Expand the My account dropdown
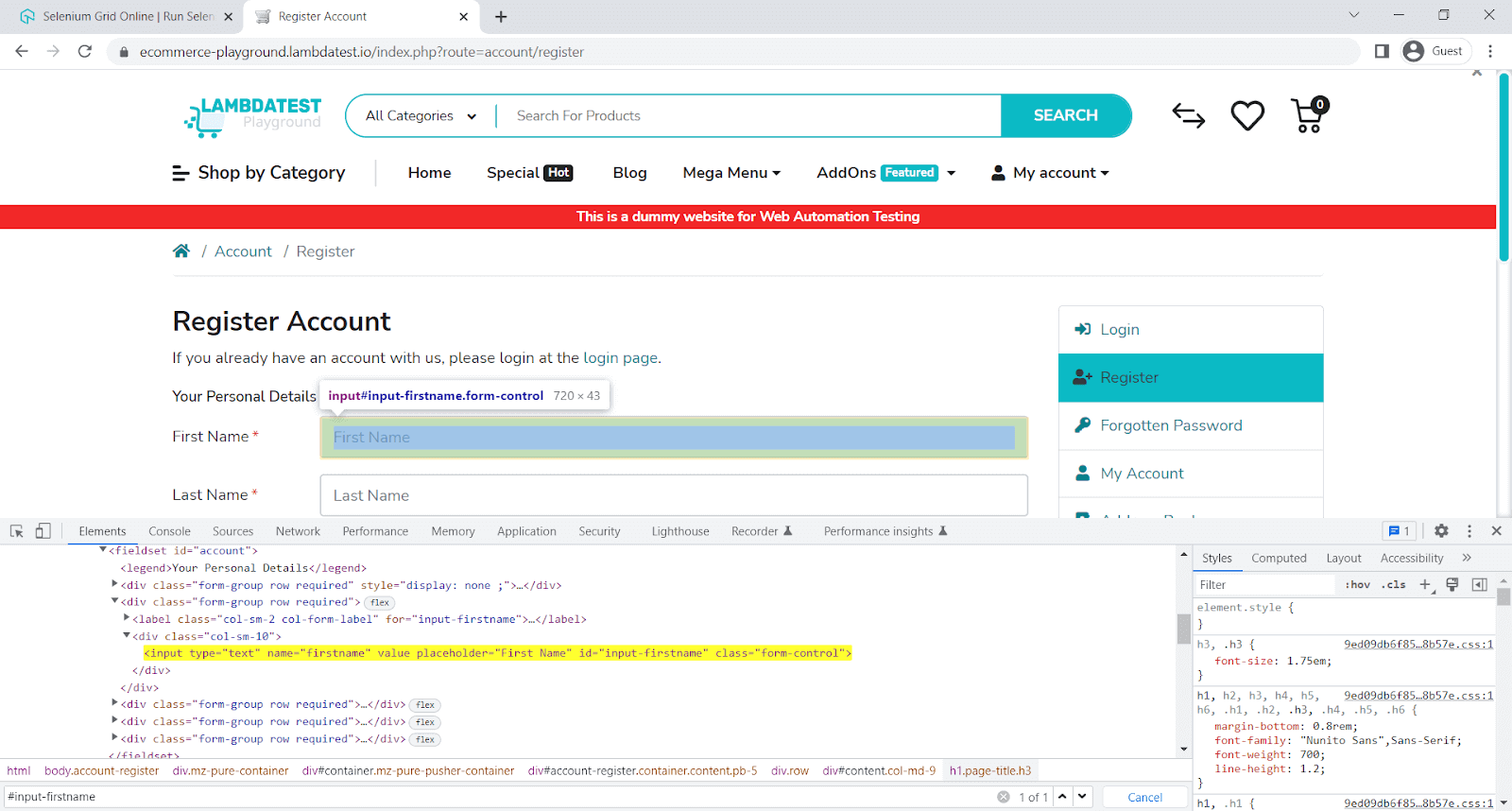The height and width of the screenshot is (811, 1512). click(x=1050, y=172)
